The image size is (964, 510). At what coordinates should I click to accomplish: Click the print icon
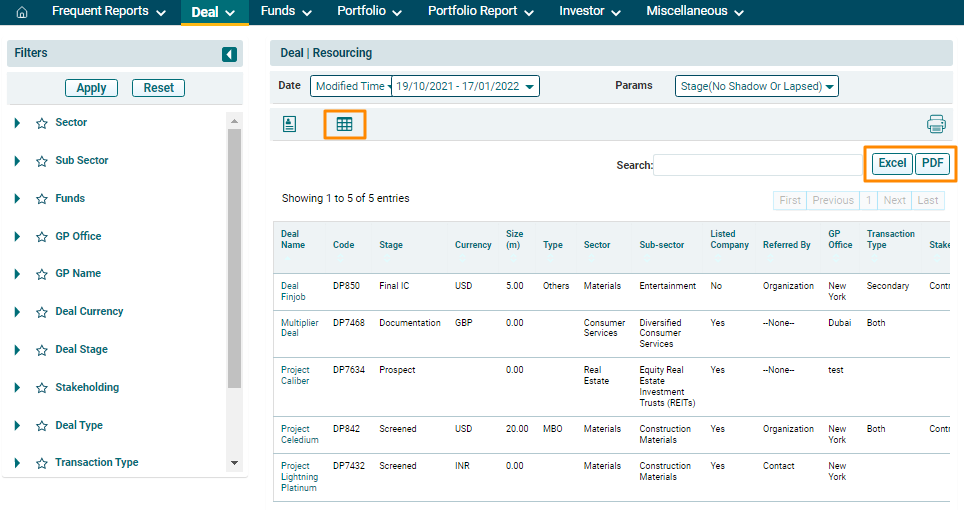pyautogui.click(x=936, y=124)
